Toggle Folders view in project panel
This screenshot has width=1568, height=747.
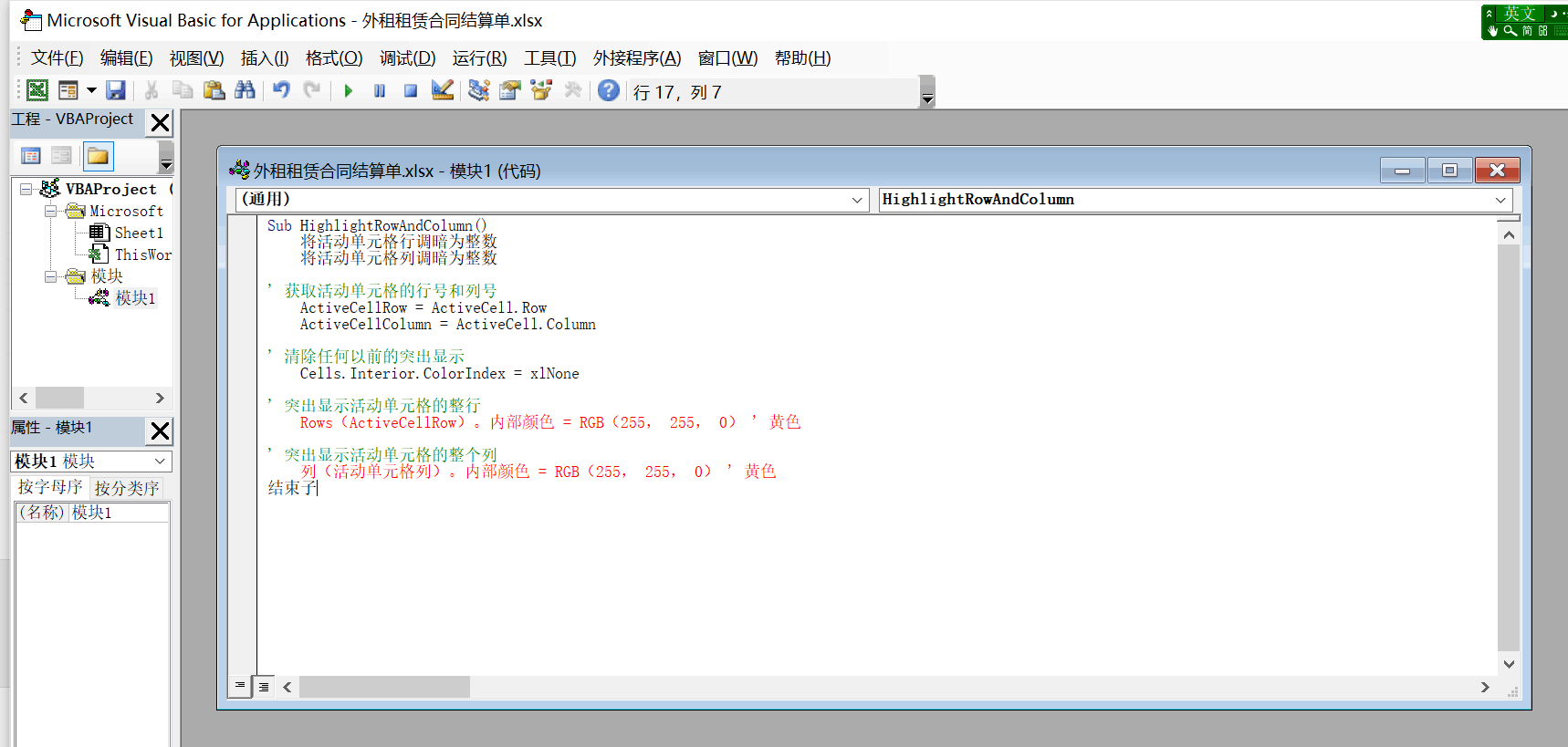pos(98,156)
